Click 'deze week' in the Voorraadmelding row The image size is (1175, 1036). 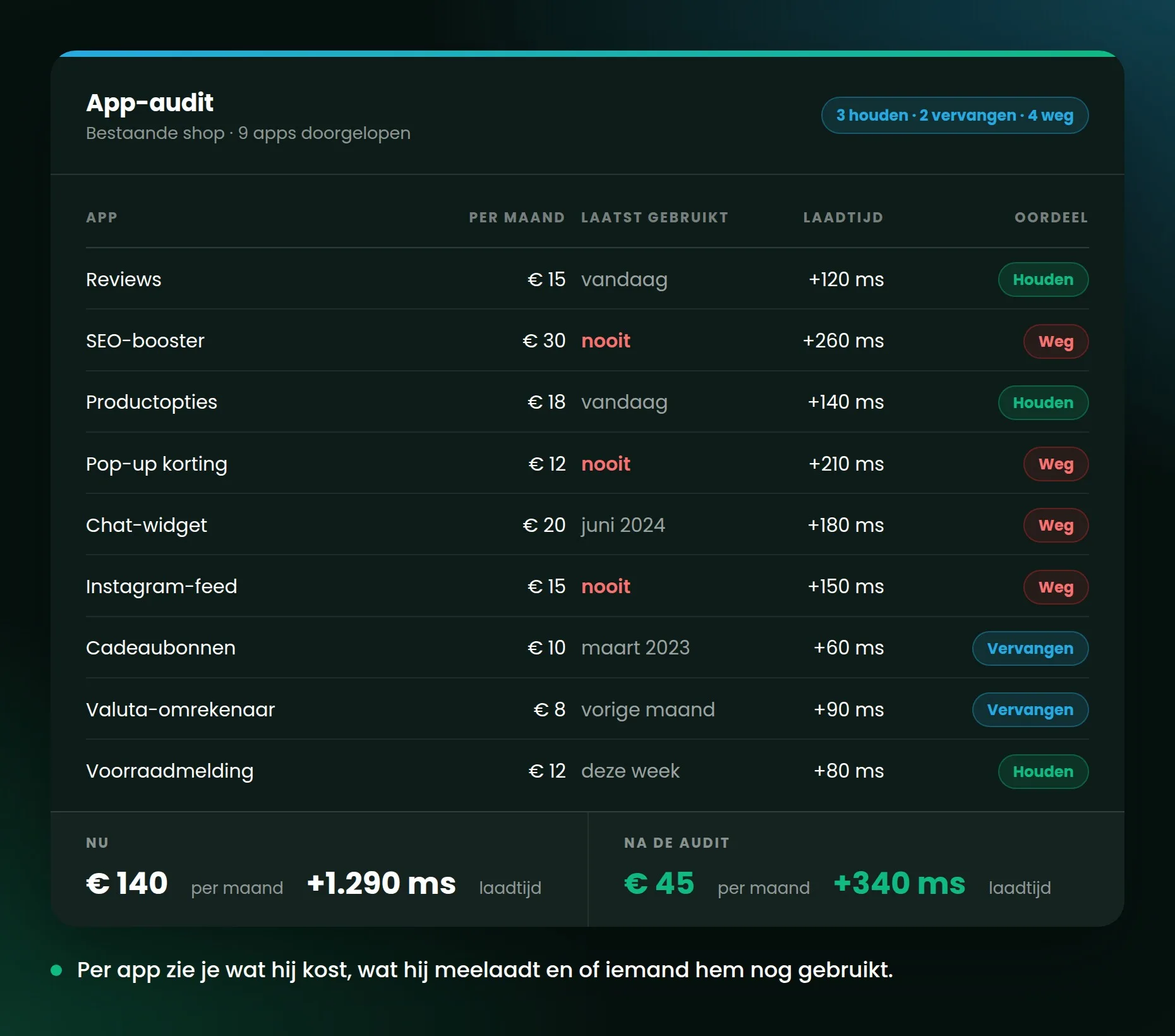pos(630,771)
